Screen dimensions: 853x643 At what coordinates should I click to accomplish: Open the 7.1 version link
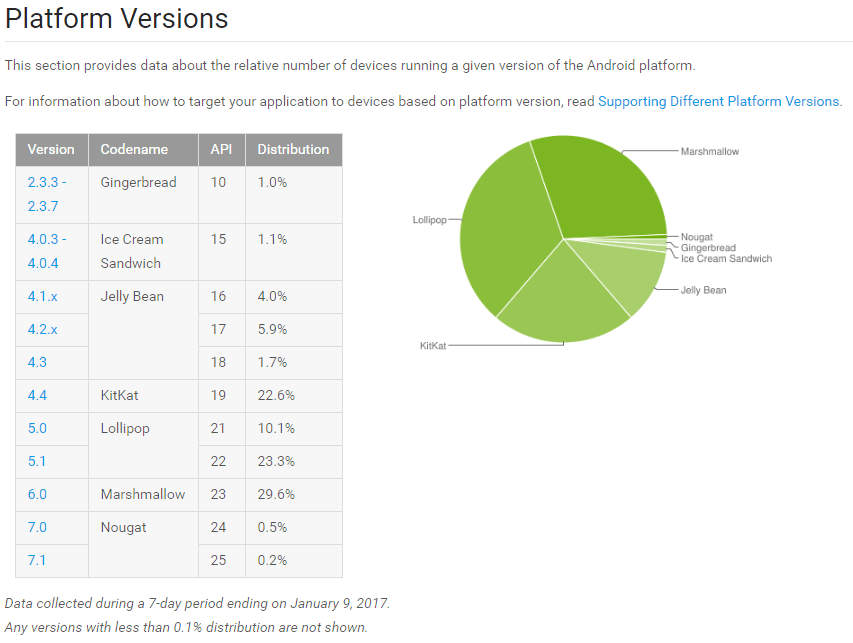36,560
